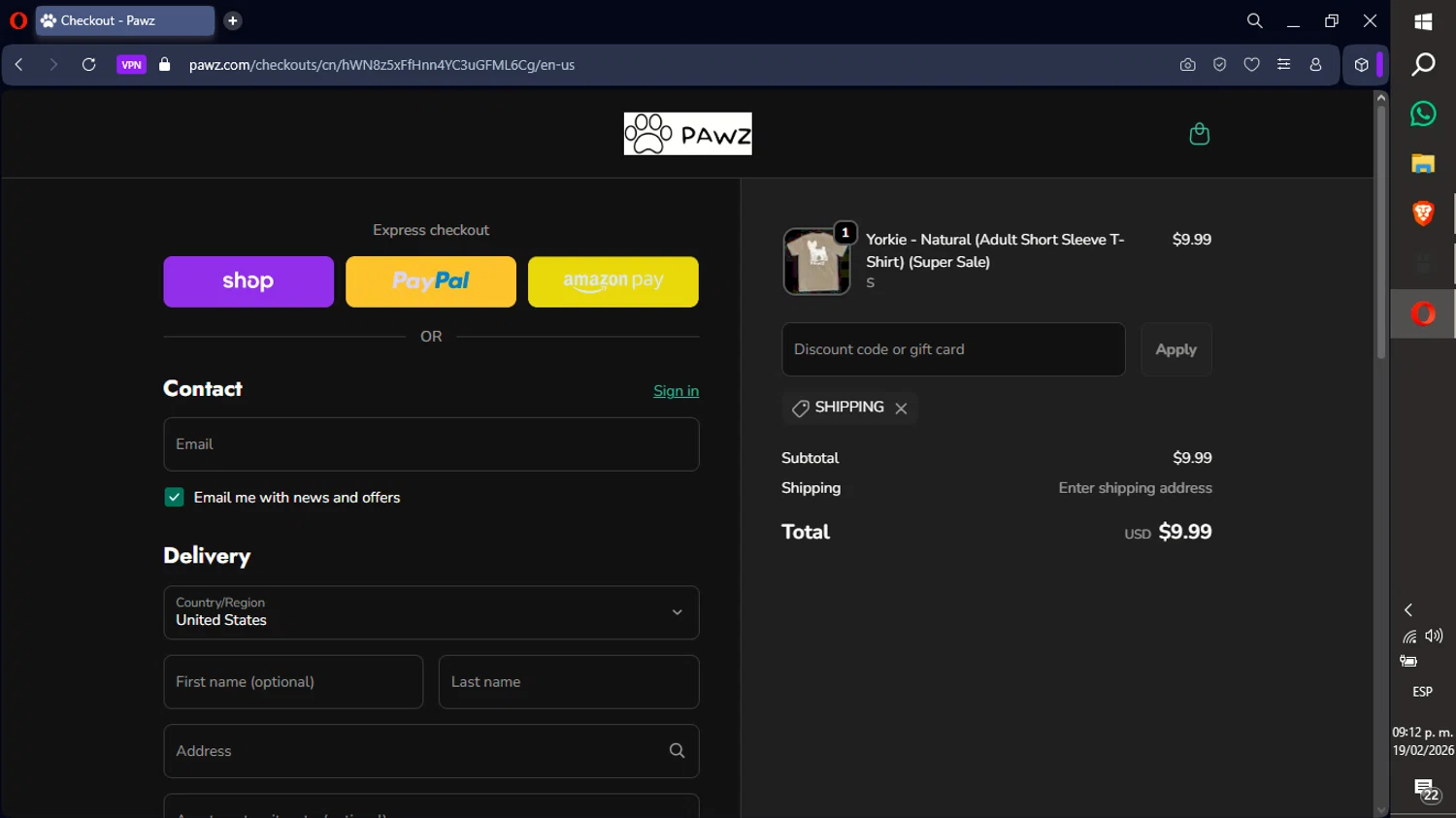
Task: Open ad blocker shield settings
Action: click(1220, 65)
